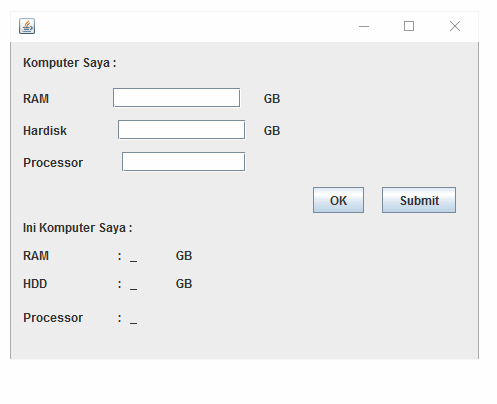The width and height of the screenshot is (497, 404).
Task: Click the Hardisk label
Action: (x=45, y=131)
